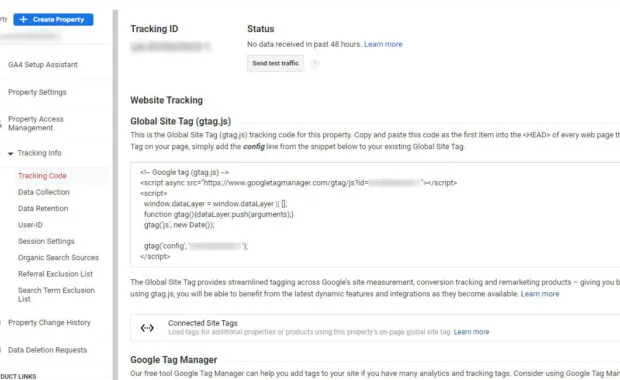The width and height of the screenshot is (620, 380).
Task: Click the gtag('config' line in snippet
Action: point(196,246)
